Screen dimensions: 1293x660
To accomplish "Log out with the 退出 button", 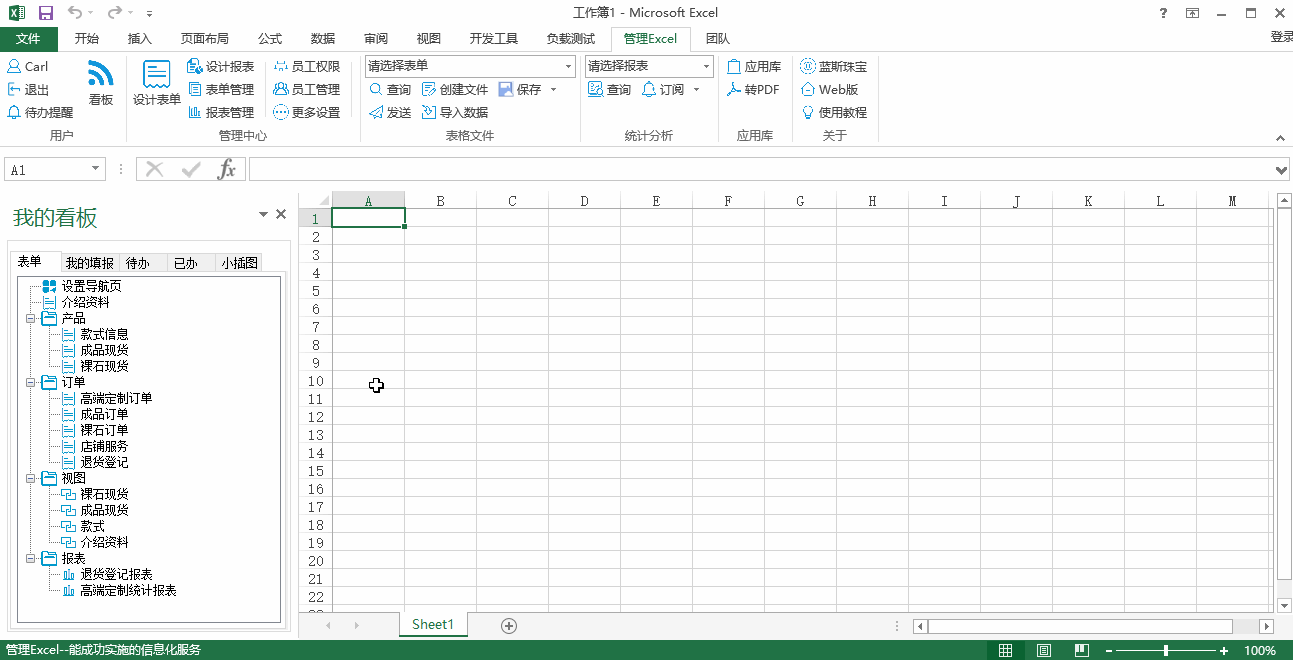I will pyautogui.click(x=28, y=89).
